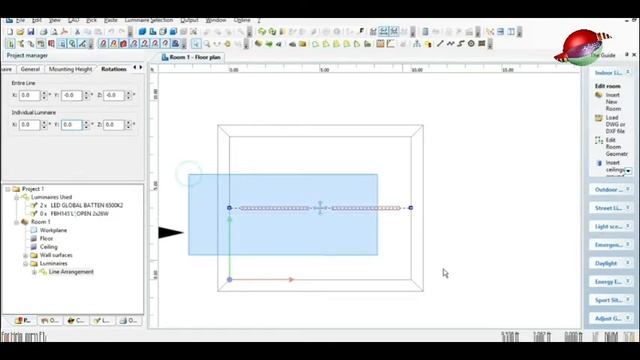This screenshot has height=360, width=640.
Task: Open the Output menu
Action: click(x=189, y=20)
